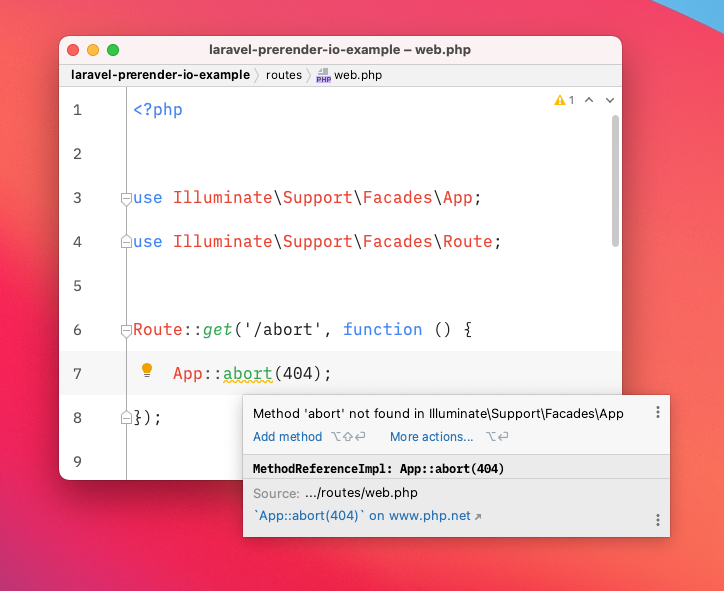Open App::abort(404) on www.php.net link

tap(367, 516)
